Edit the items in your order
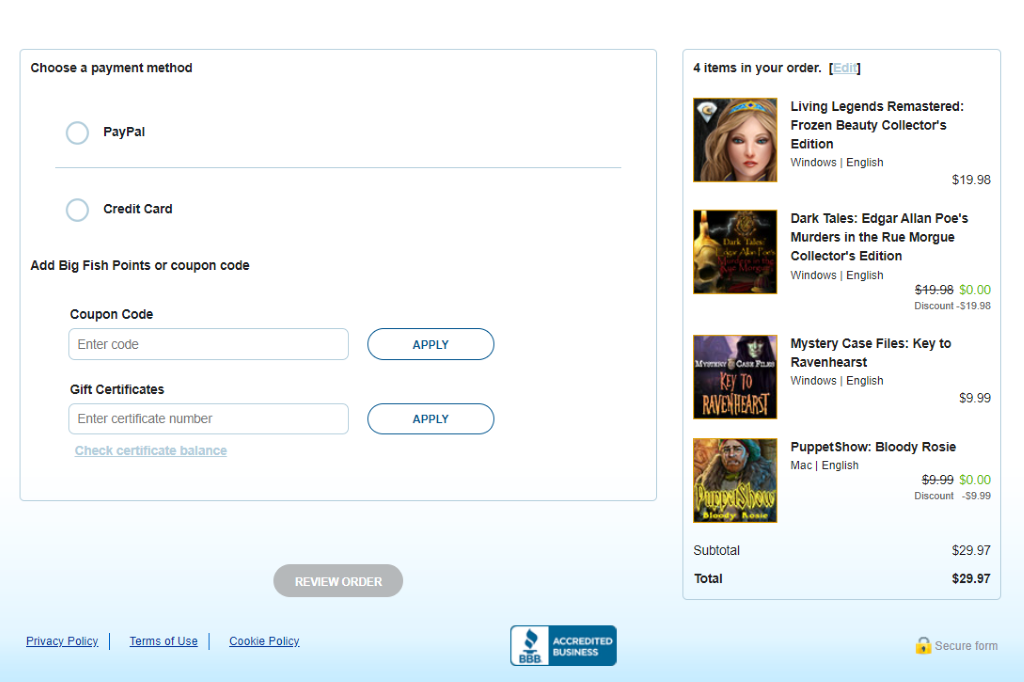Viewport: 1024px width, 682px height. (845, 68)
